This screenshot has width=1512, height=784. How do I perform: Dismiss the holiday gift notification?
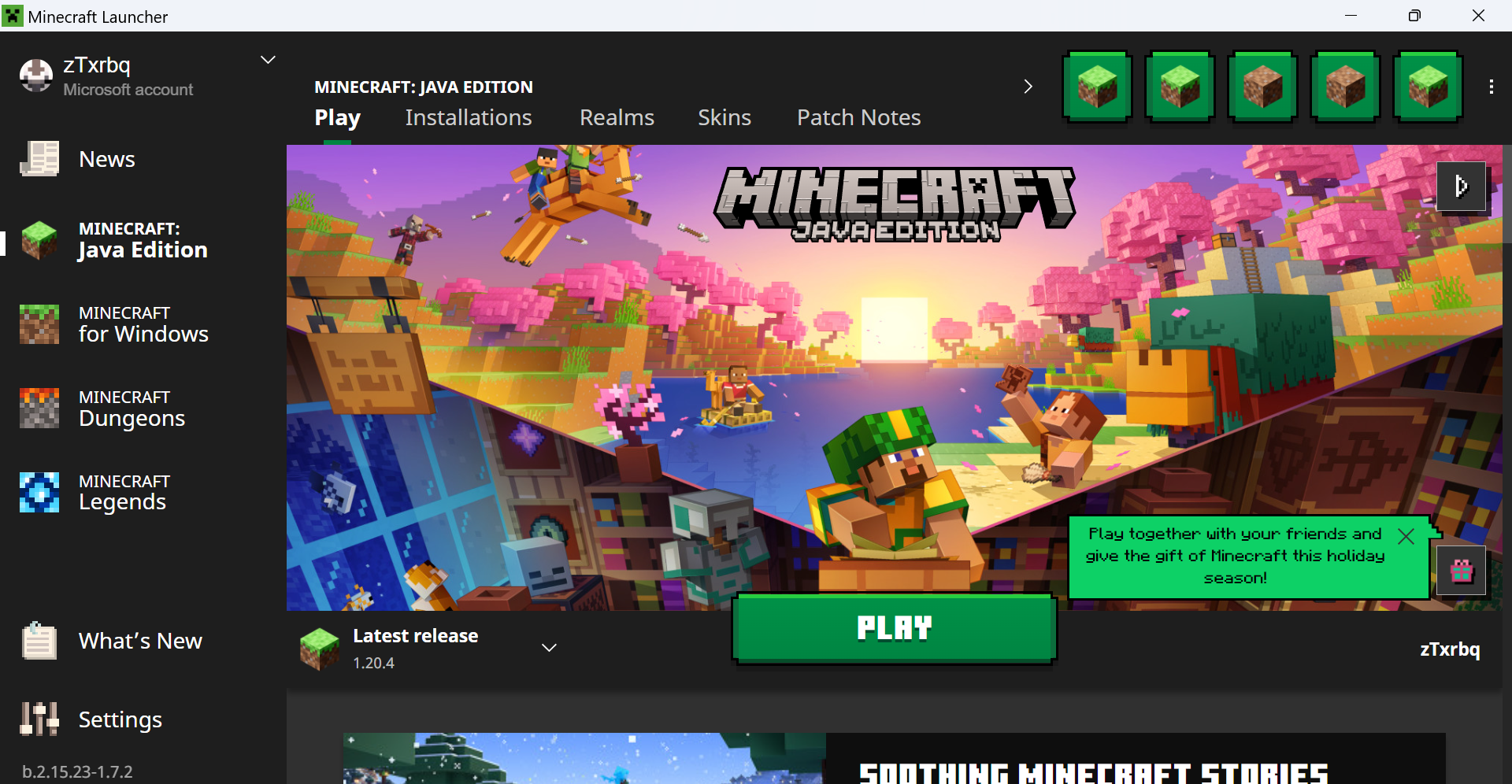(1406, 536)
